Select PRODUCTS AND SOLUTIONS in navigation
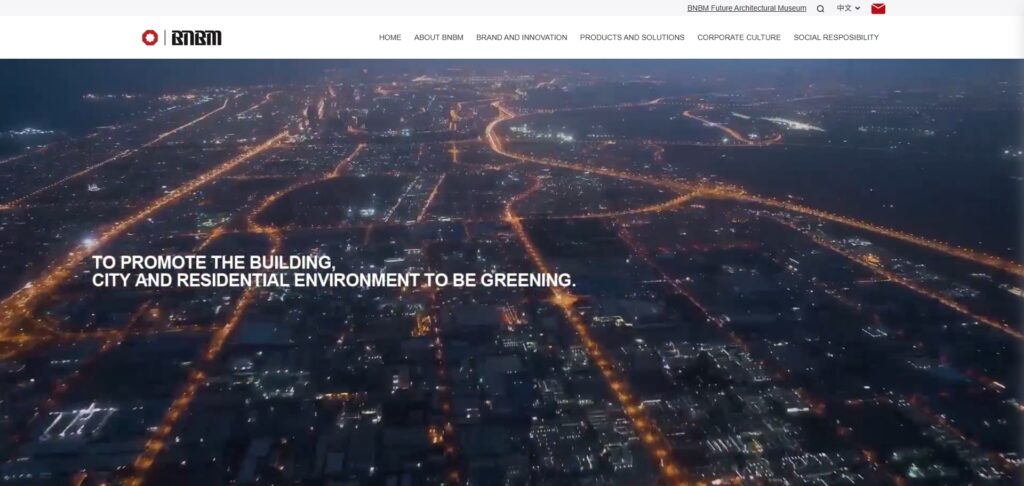The width and height of the screenshot is (1024, 486). pyautogui.click(x=632, y=38)
